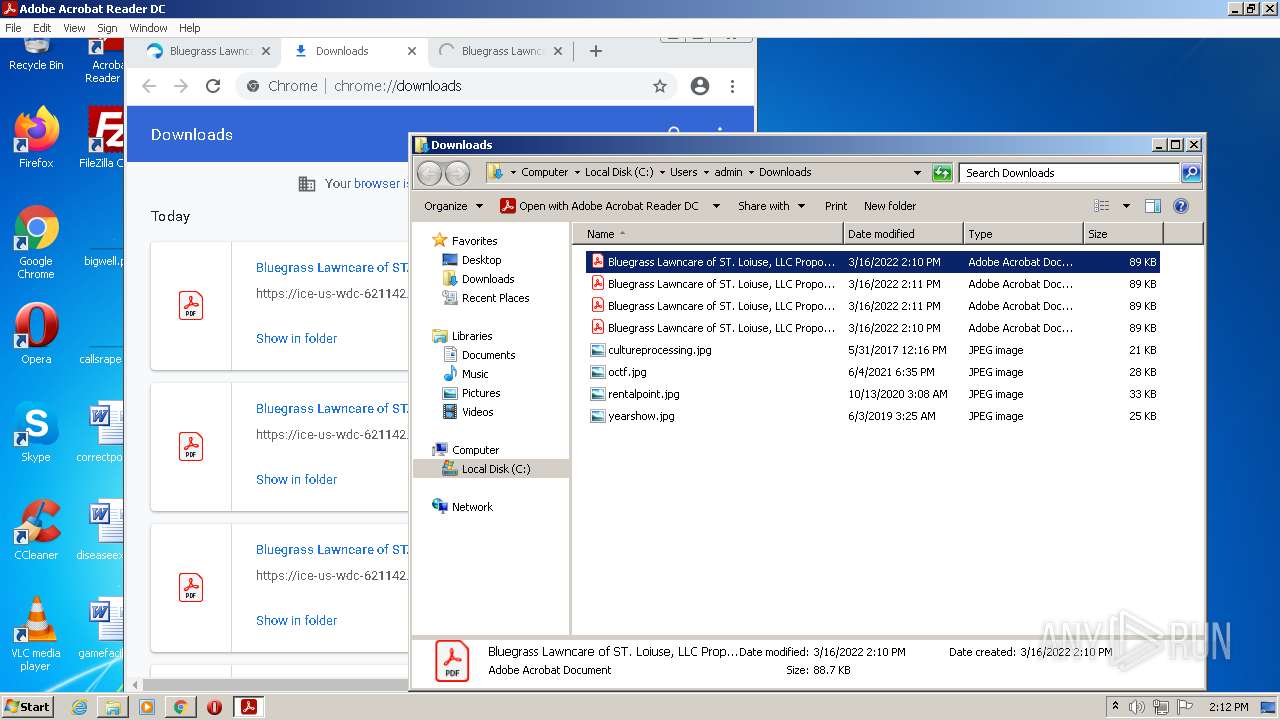Click the Explorer help question-mark icon

[1181, 206]
